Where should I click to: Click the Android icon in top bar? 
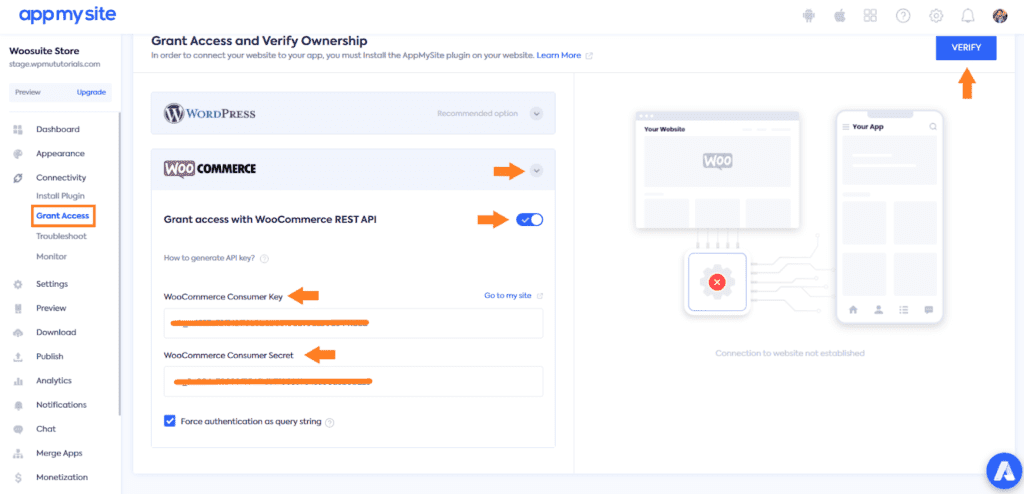tap(808, 16)
